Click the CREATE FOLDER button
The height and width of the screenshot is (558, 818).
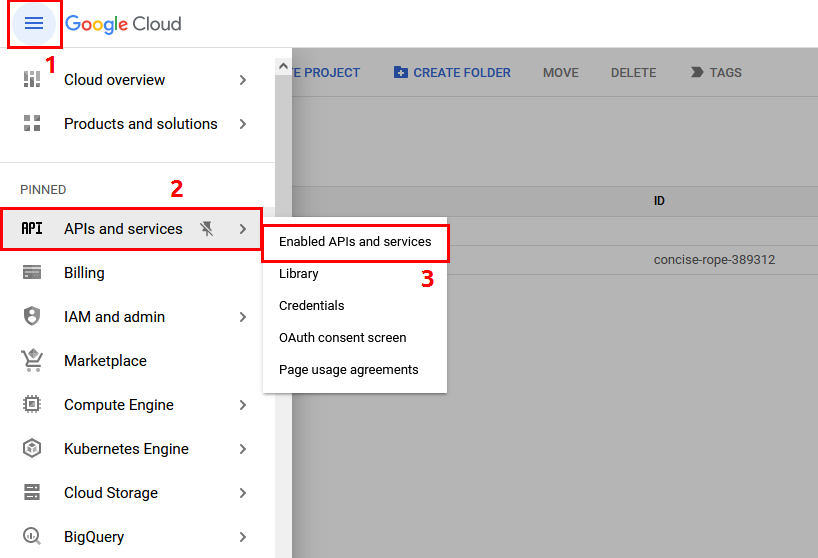[452, 73]
